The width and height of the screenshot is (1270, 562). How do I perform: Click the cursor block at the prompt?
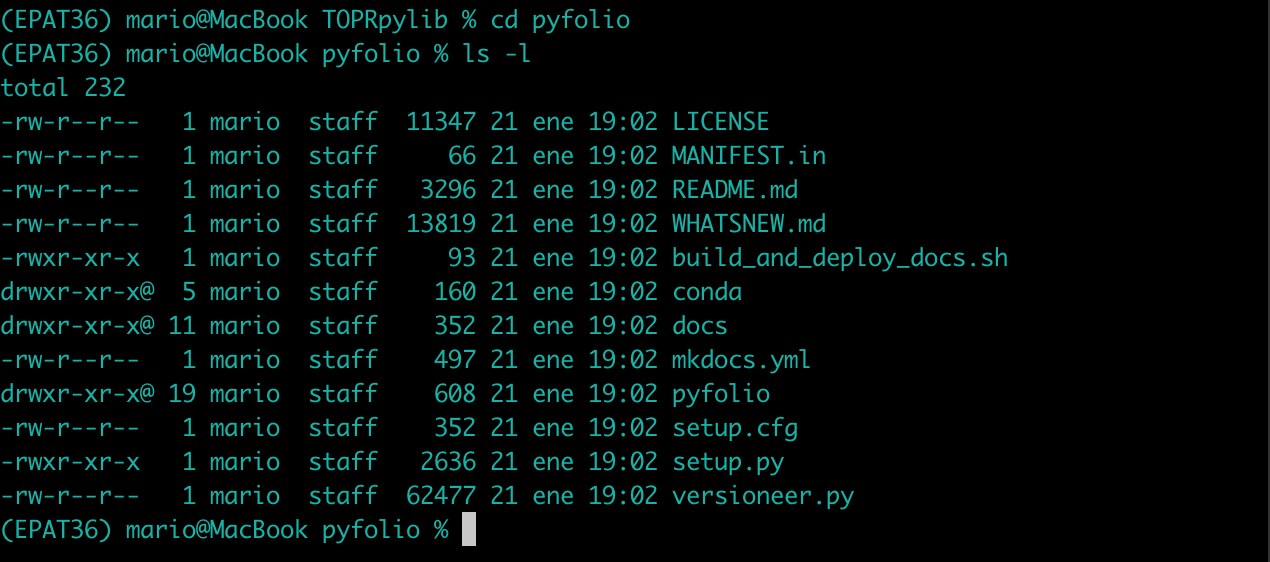click(x=469, y=529)
